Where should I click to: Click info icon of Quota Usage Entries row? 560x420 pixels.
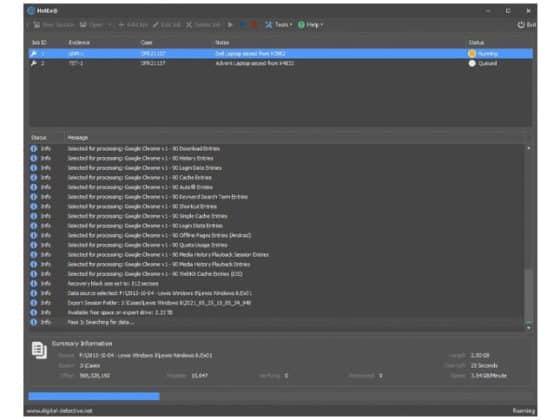click(34, 245)
